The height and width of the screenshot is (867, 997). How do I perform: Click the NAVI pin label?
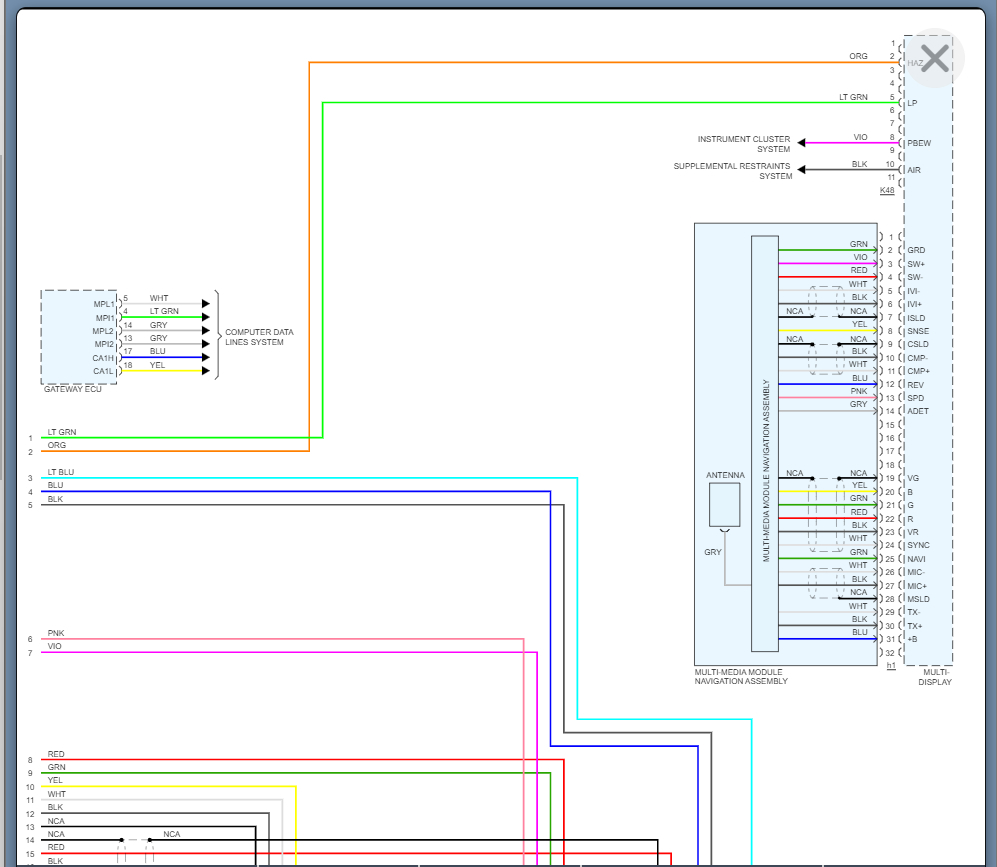click(917, 559)
